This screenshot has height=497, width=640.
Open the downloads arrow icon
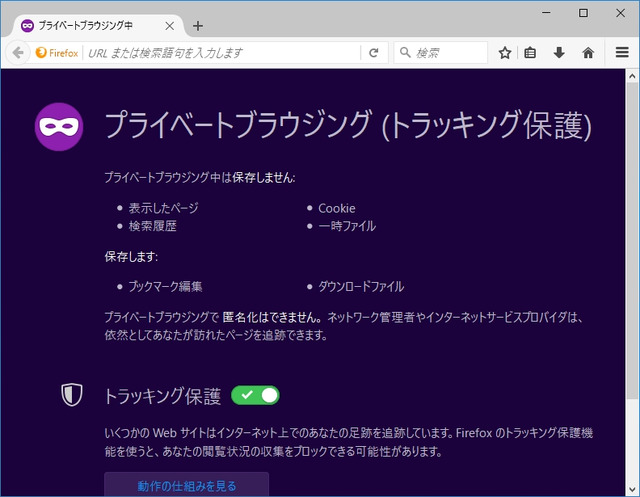click(559, 53)
